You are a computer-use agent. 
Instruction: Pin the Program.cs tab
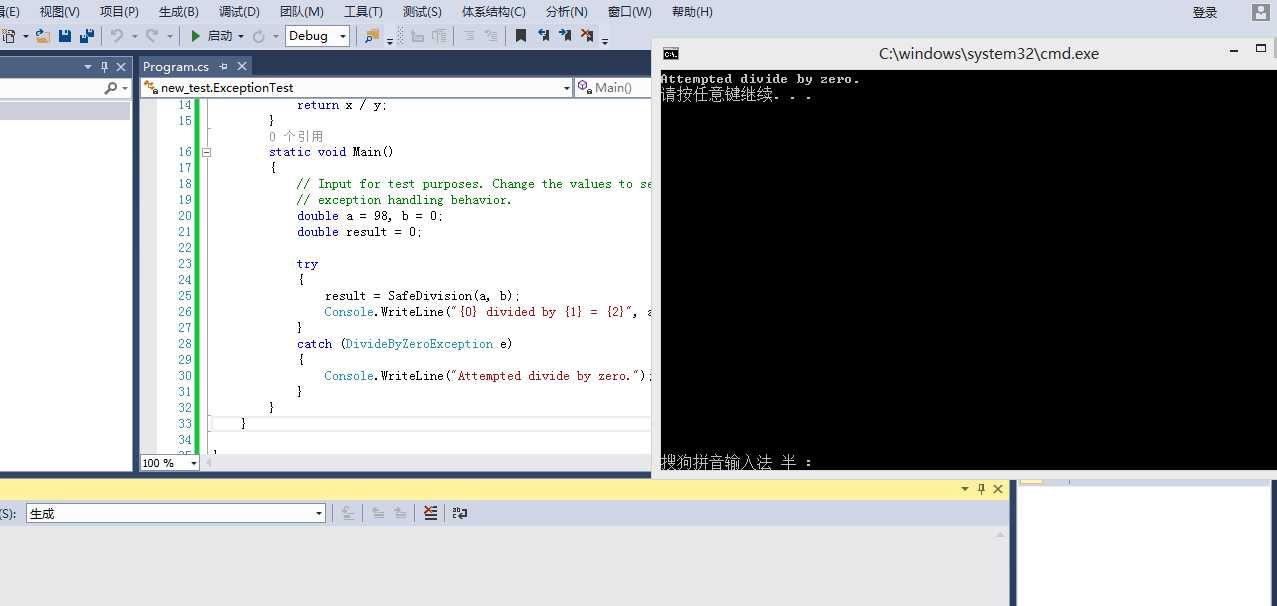point(224,66)
